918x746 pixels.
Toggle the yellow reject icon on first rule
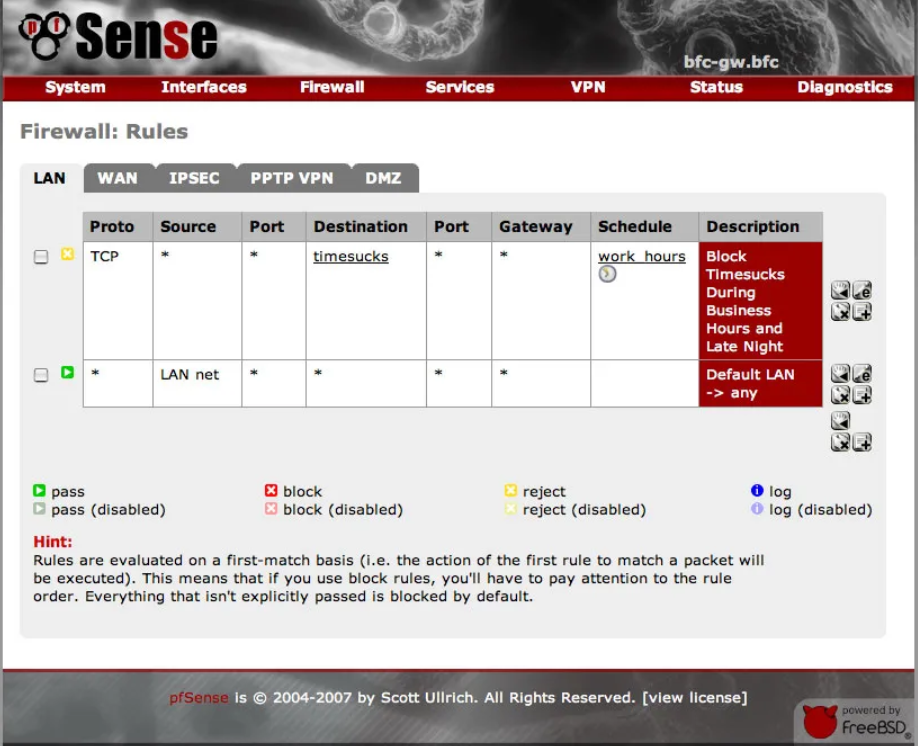click(67, 254)
